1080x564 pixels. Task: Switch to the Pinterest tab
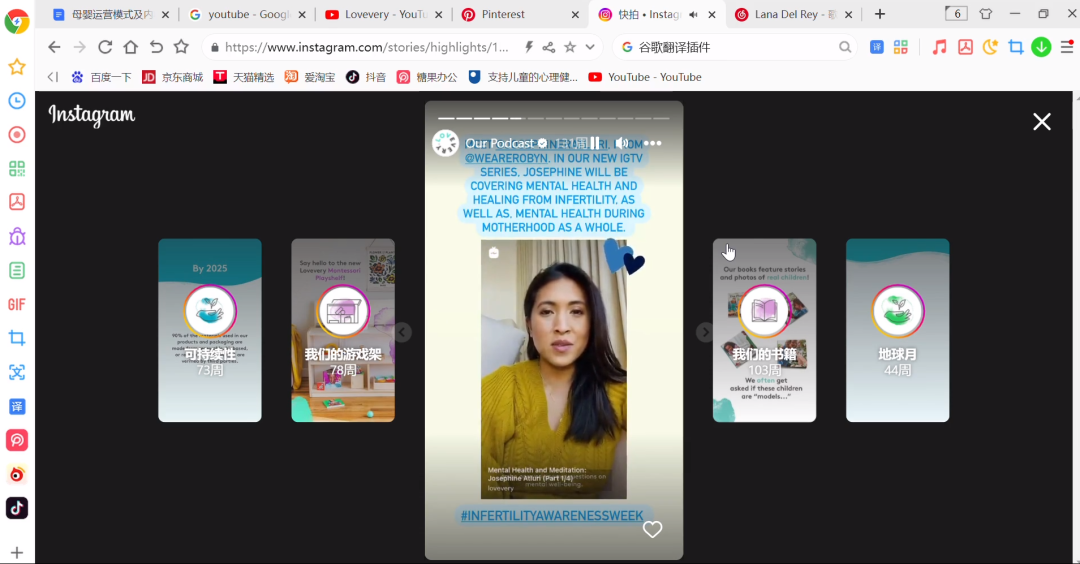point(521,14)
